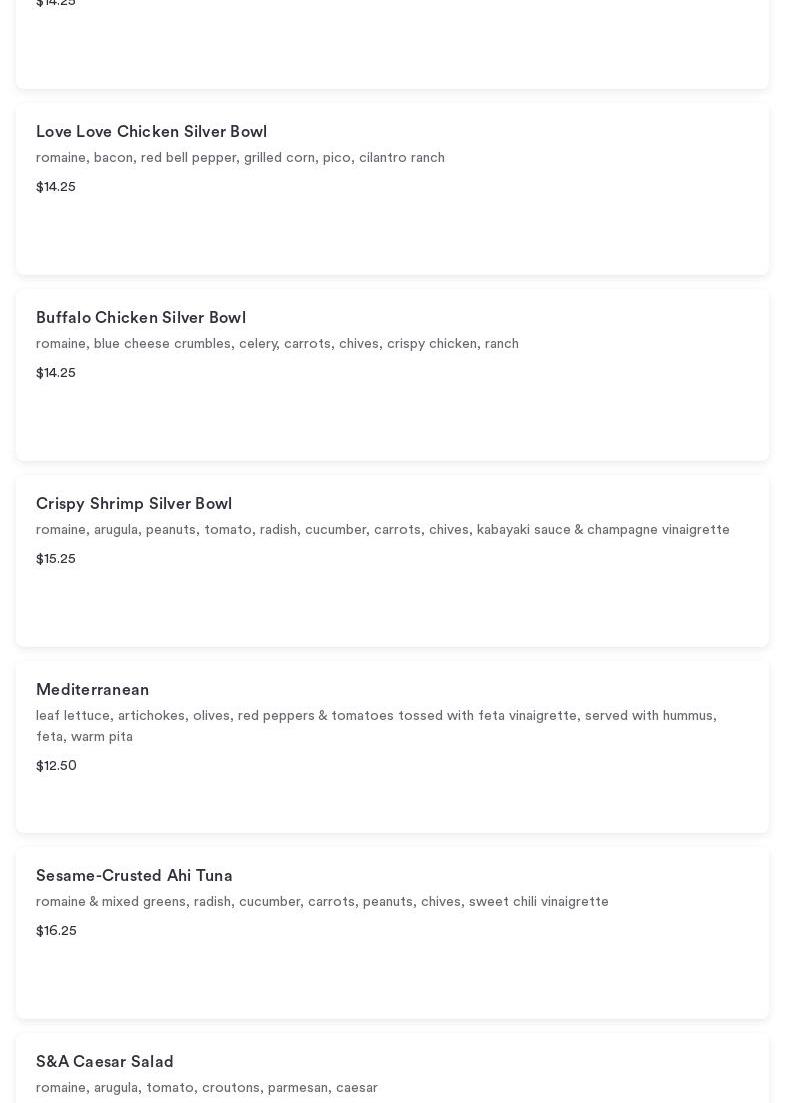Viewport: 785px width, 1103px height.
Task: Click blank space below the $12.50 price
Action: [392, 803]
